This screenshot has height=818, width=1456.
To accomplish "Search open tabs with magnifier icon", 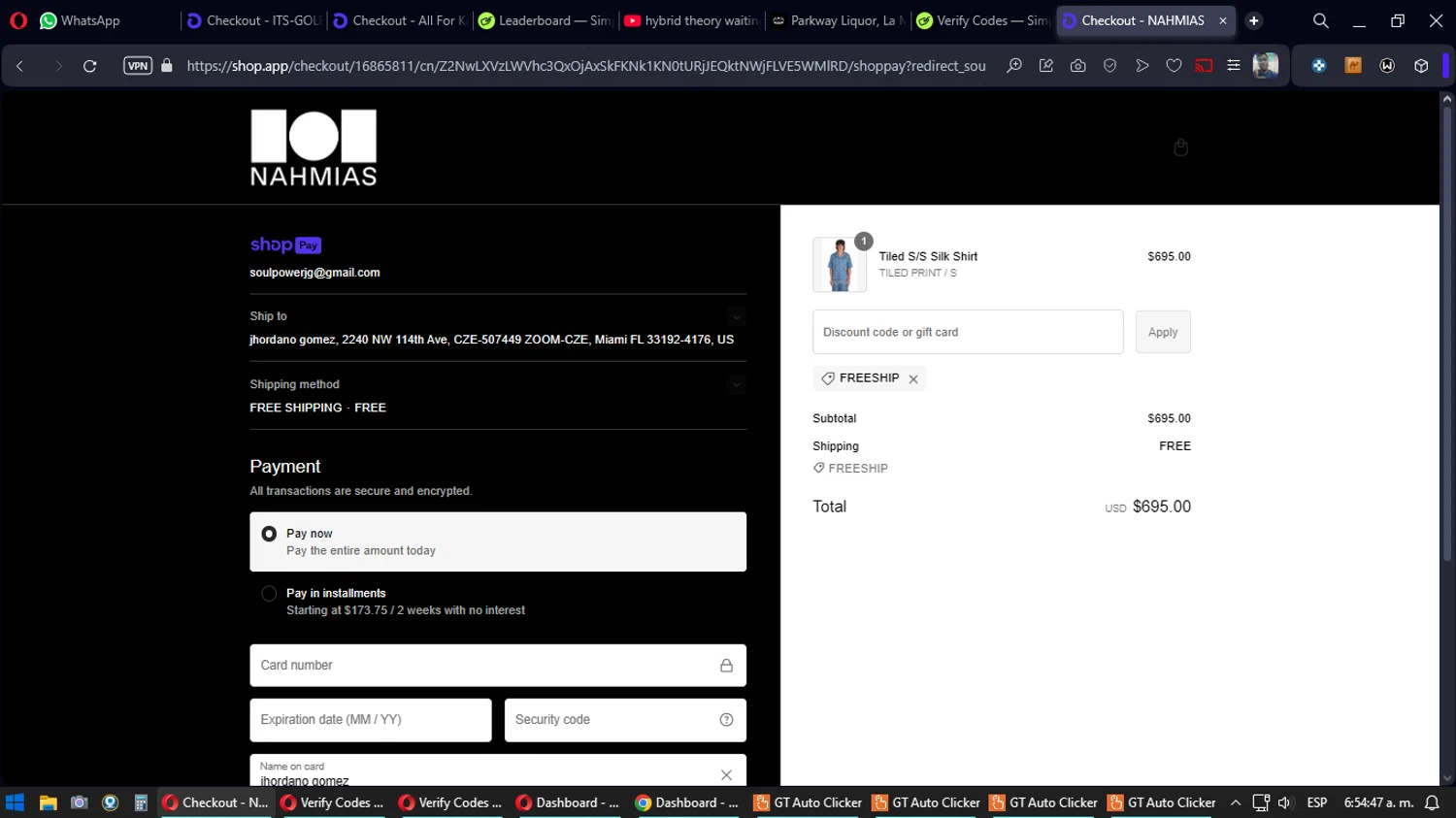I will coord(1320,20).
